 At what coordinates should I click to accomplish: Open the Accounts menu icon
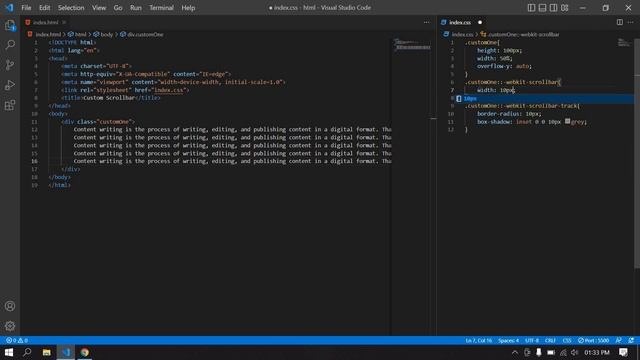tap(10, 306)
